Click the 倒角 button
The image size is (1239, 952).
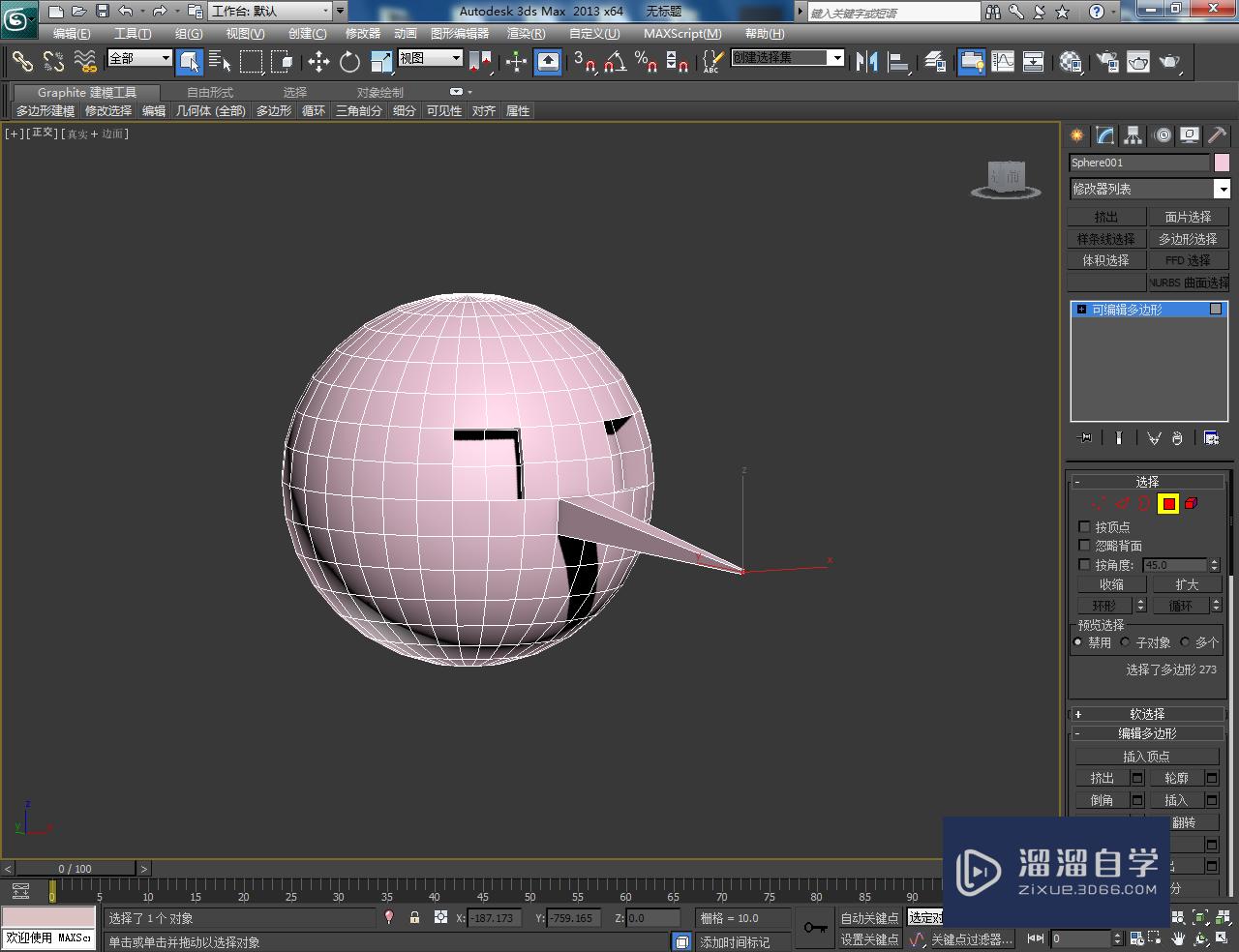coord(1103,800)
